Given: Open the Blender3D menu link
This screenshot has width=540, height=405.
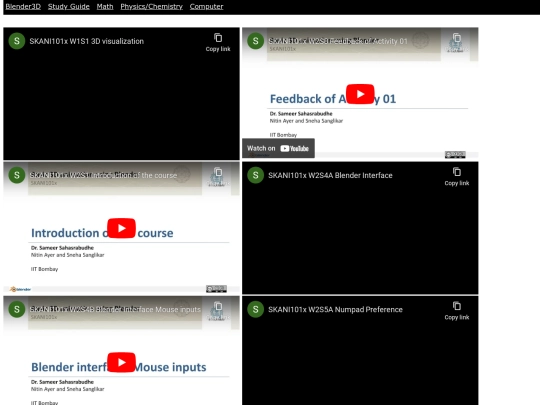Looking at the screenshot, I should click(23, 7).
